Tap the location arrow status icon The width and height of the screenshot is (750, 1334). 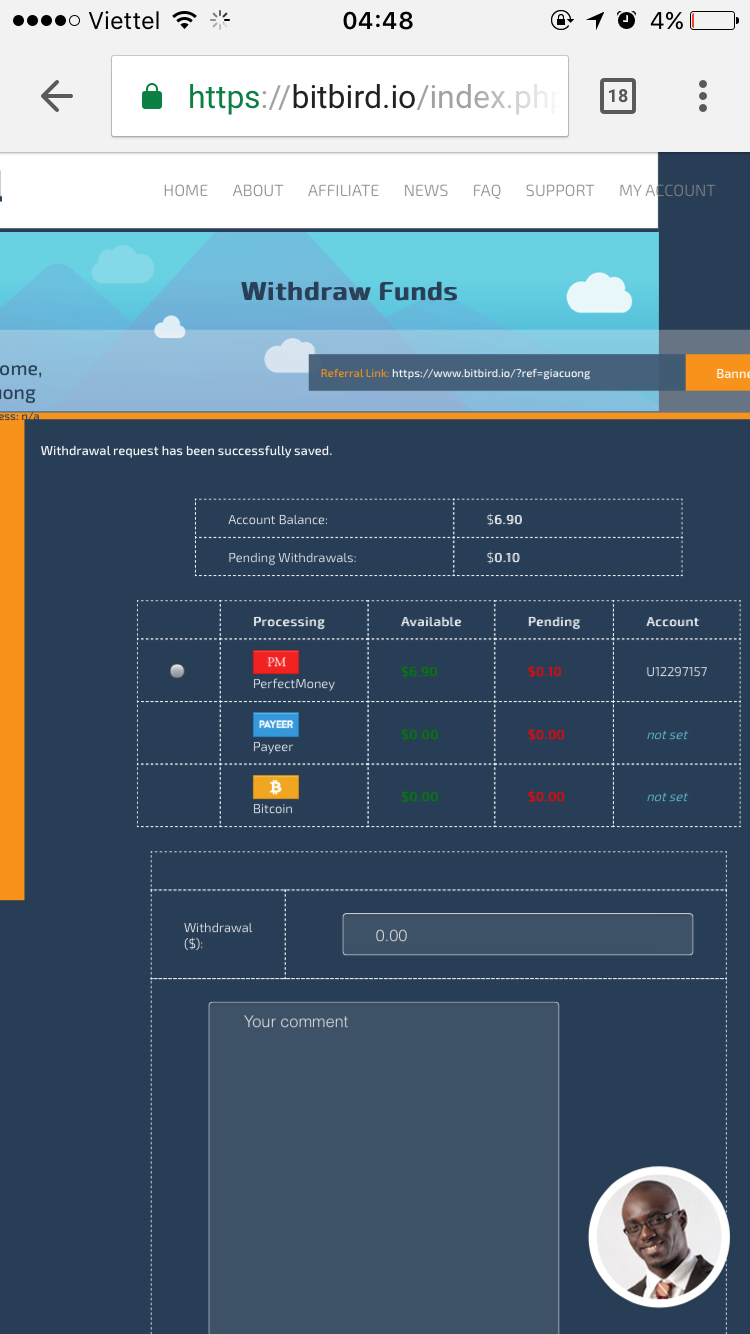click(x=596, y=20)
